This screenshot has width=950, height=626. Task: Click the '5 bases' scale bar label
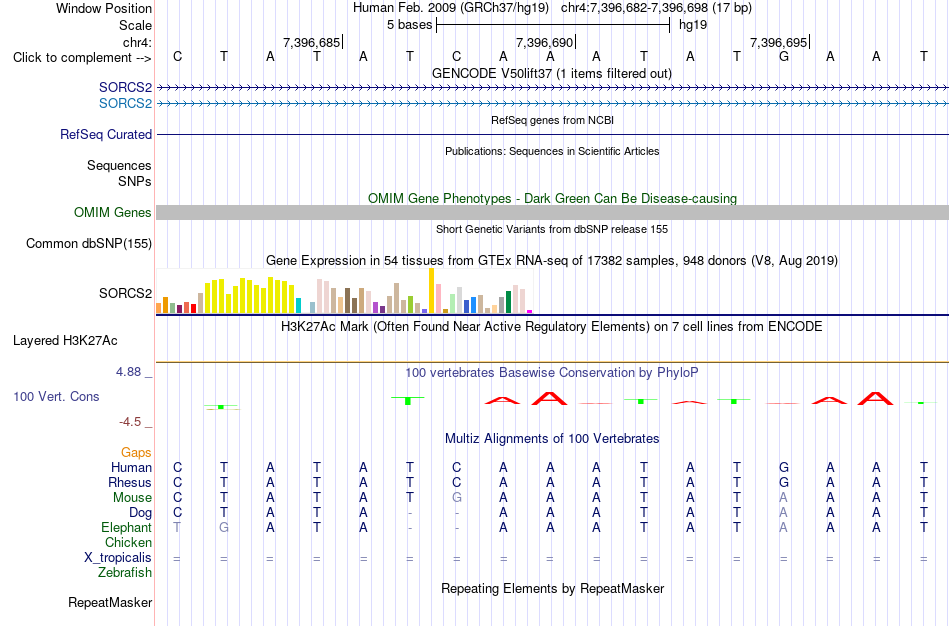[410, 25]
